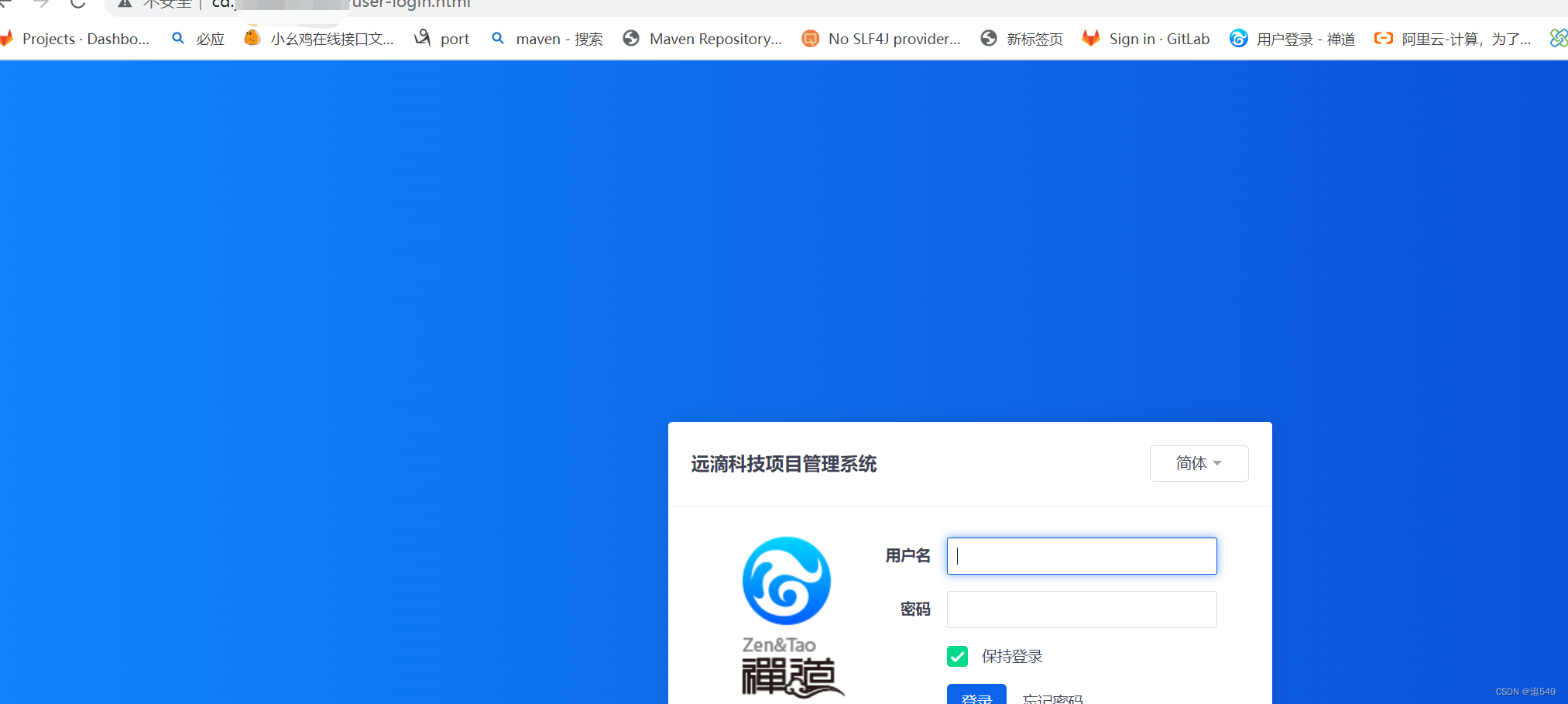The height and width of the screenshot is (704, 1568).
Task: Focus the 密码 input field
Action: tap(1082, 610)
